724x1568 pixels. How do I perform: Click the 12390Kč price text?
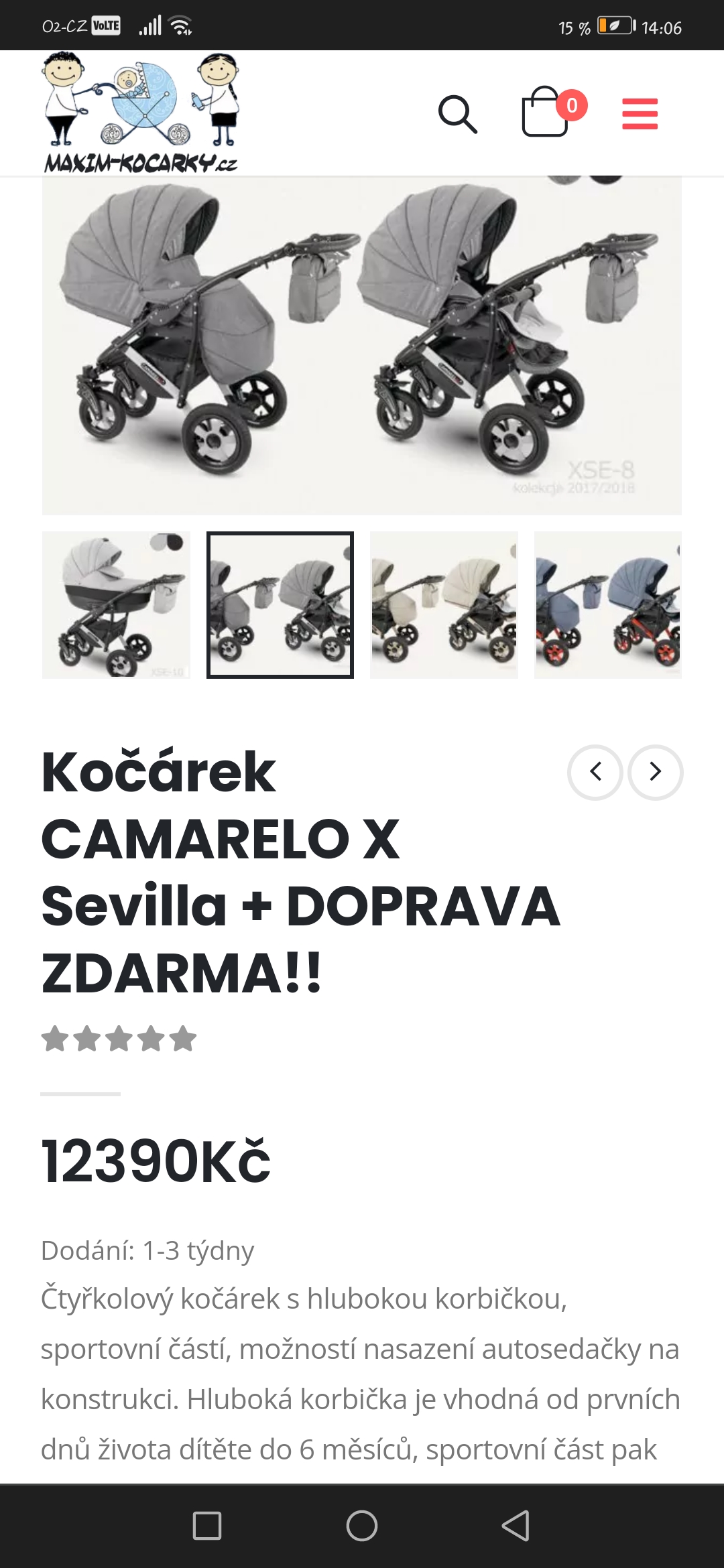pyautogui.click(x=156, y=1161)
